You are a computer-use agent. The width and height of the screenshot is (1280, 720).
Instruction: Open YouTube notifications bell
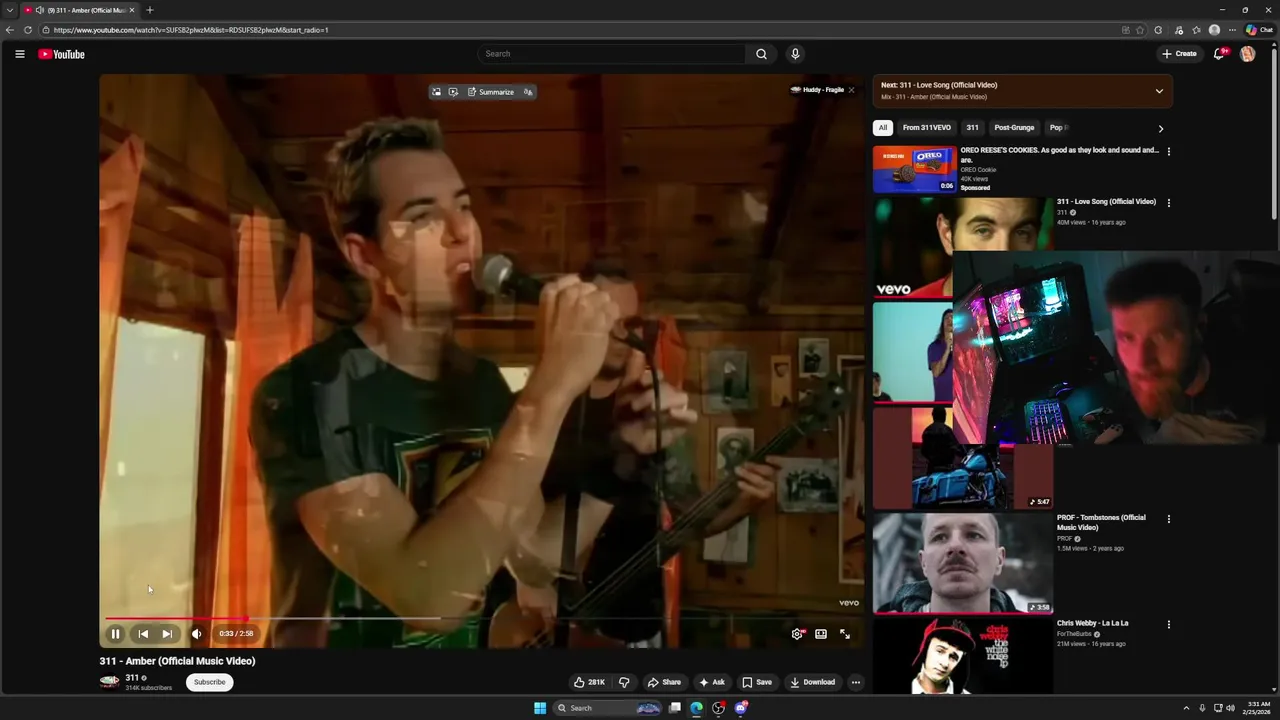(x=1218, y=54)
